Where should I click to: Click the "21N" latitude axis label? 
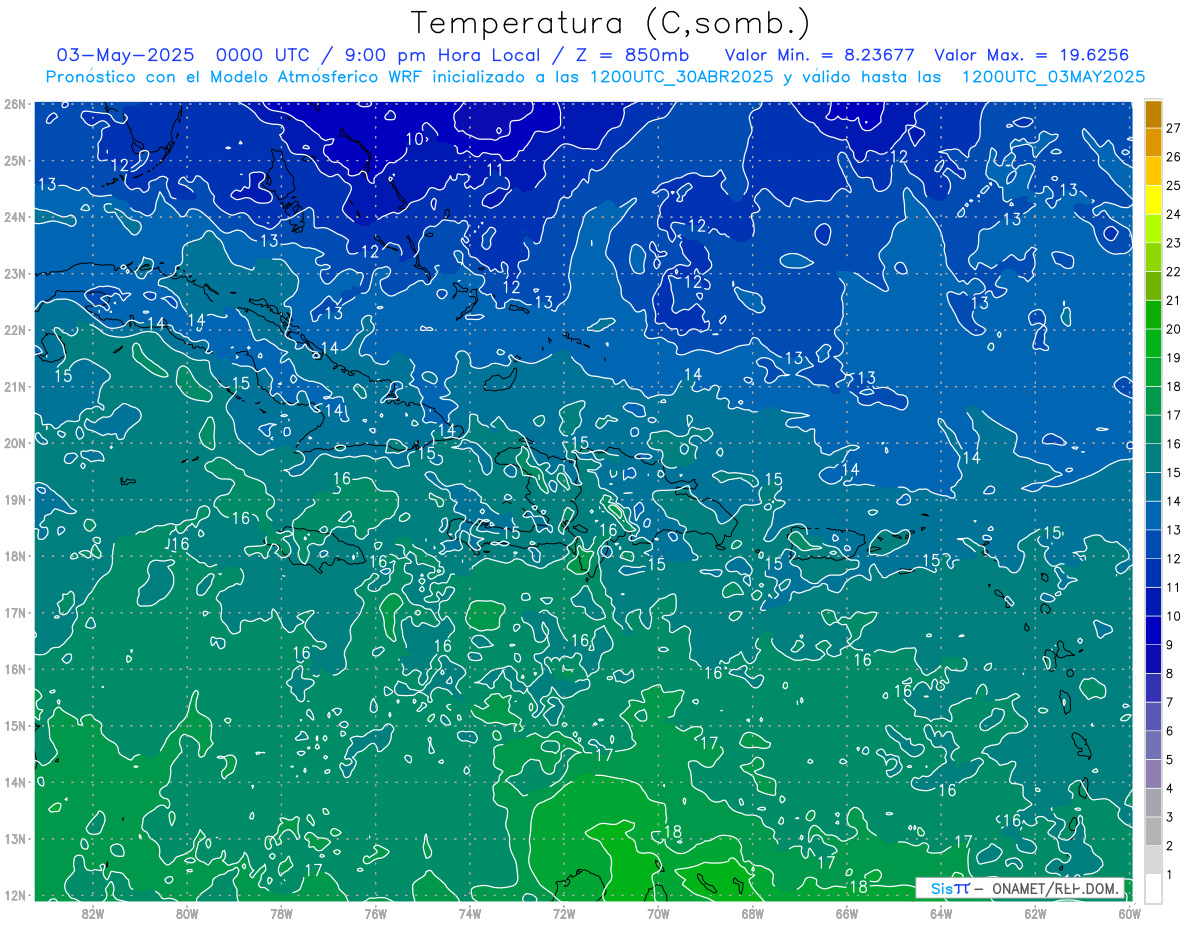click(14, 386)
